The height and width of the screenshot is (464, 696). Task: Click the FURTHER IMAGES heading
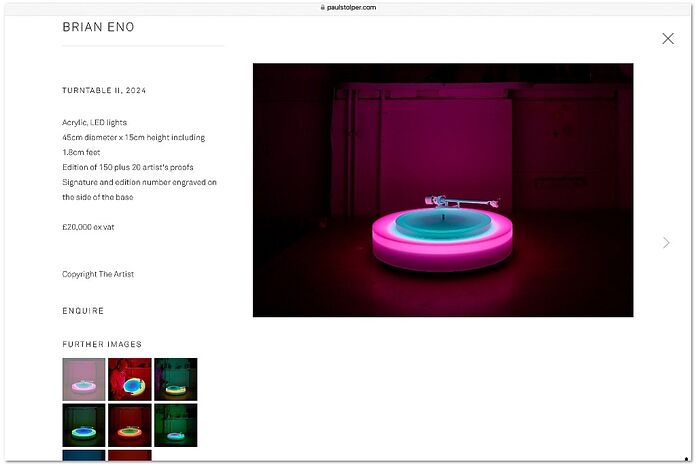pyautogui.click(x=102, y=344)
